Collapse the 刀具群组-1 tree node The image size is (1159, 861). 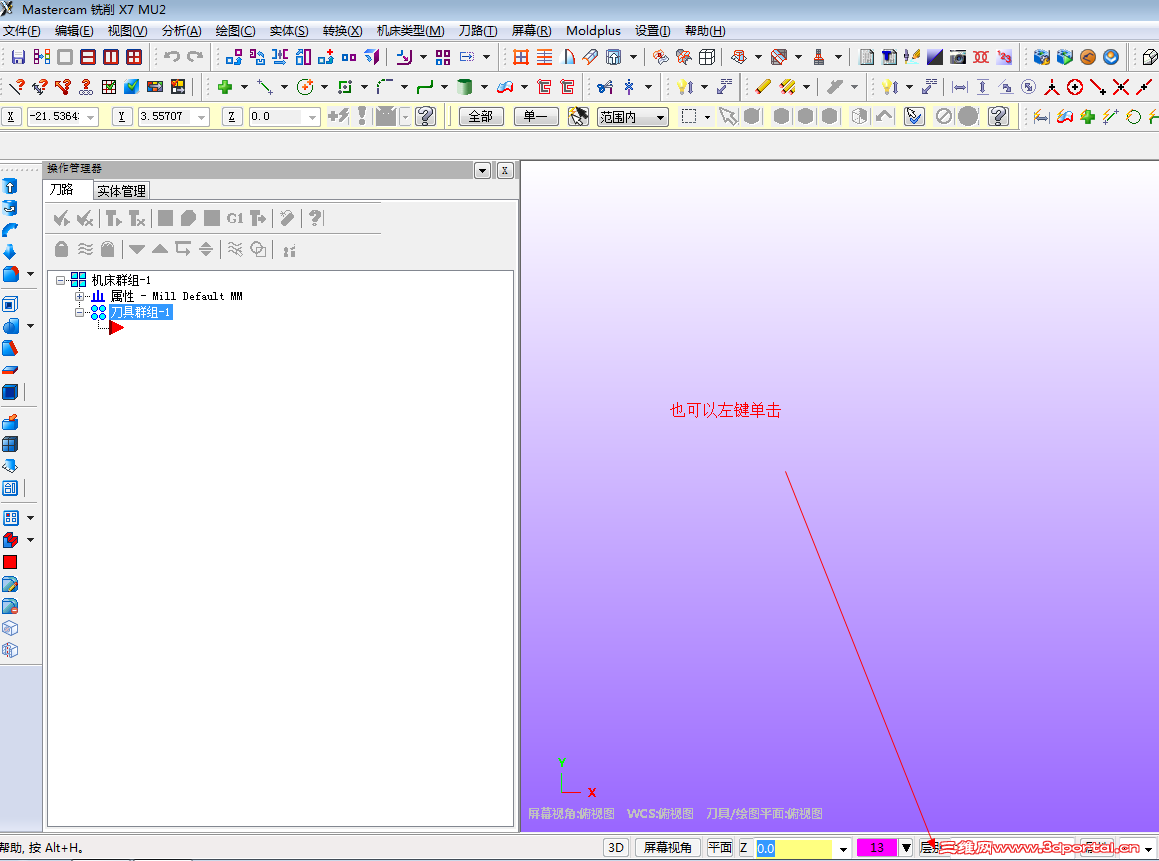(x=79, y=313)
